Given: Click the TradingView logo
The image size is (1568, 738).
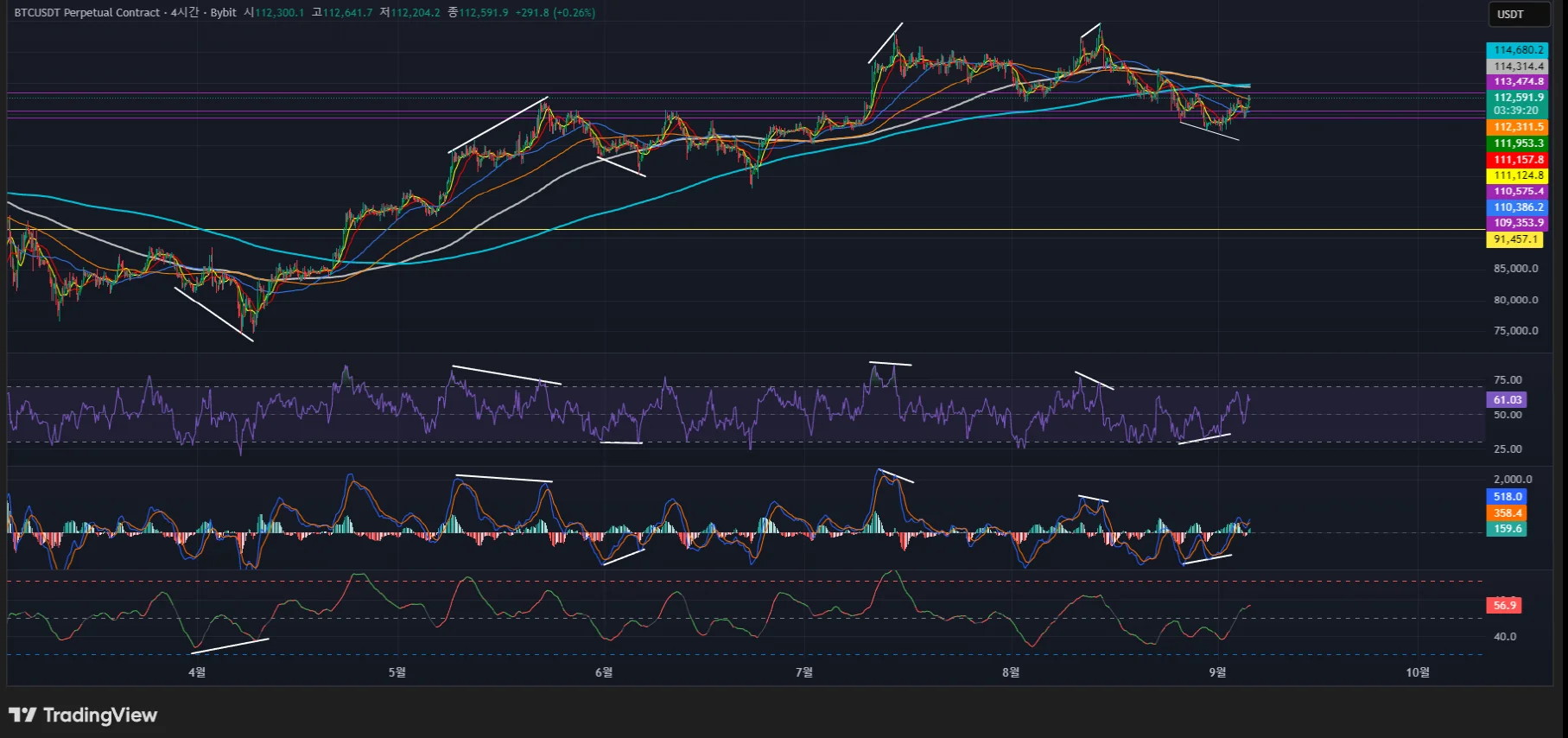Looking at the screenshot, I should [83, 715].
